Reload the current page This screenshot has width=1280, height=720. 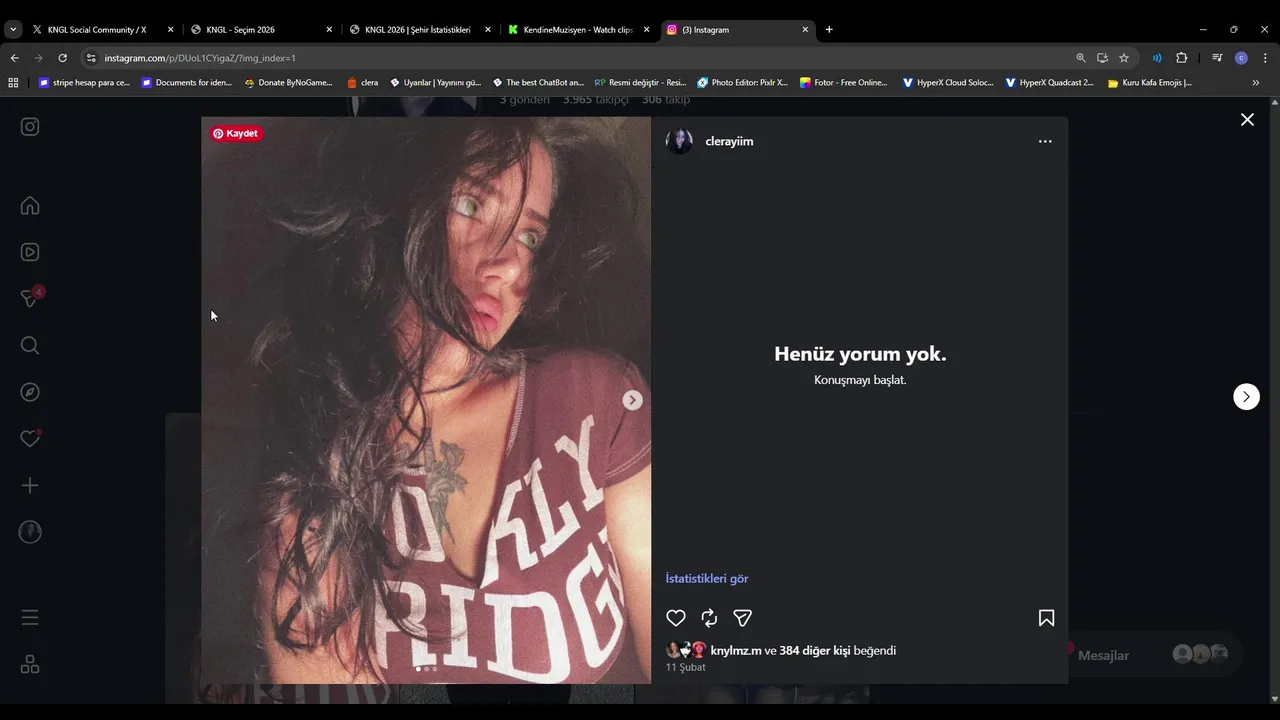tap(62, 58)
